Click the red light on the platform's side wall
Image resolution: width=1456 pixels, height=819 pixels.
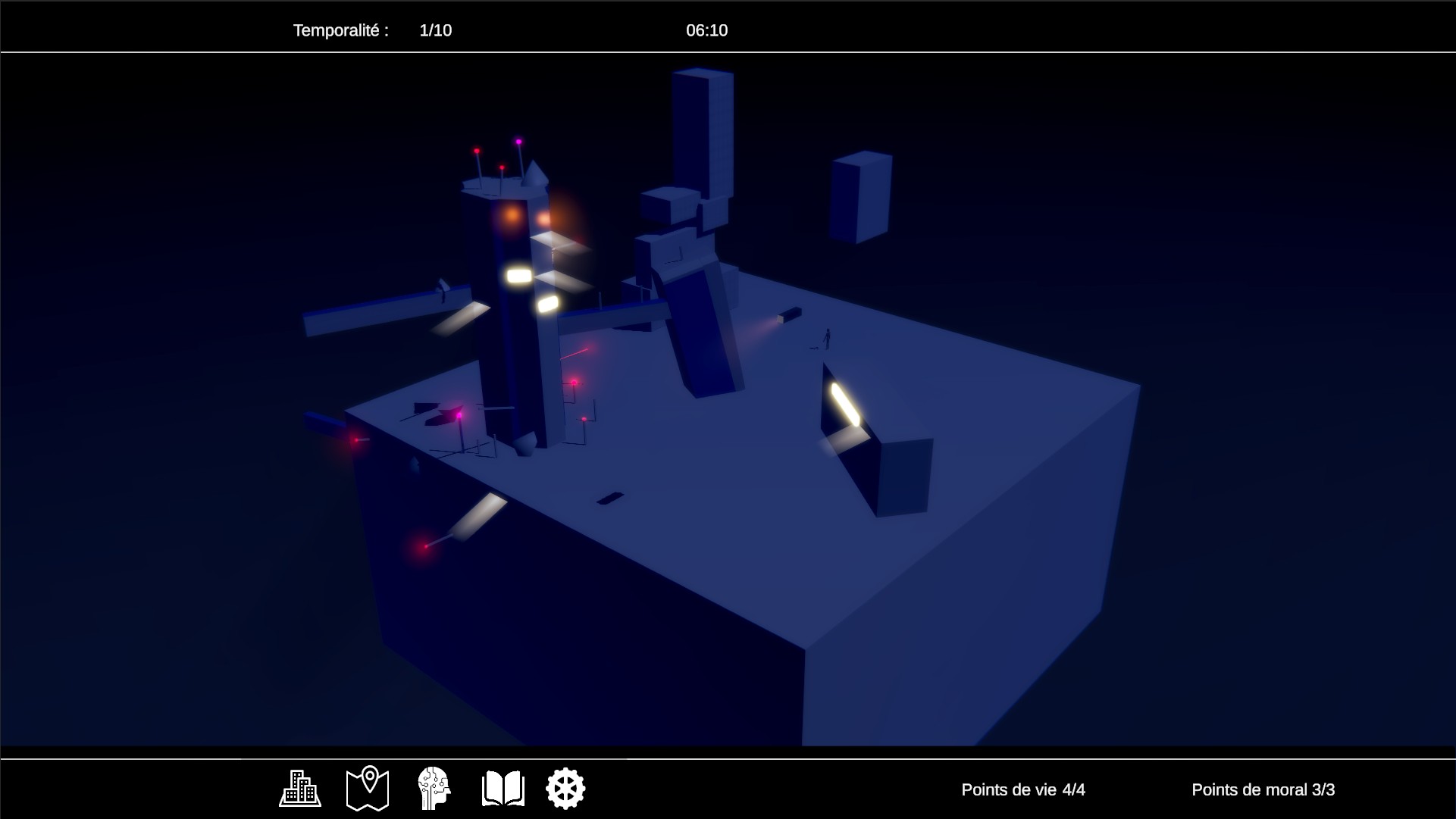pyautogui.click(x=426, y=545)
